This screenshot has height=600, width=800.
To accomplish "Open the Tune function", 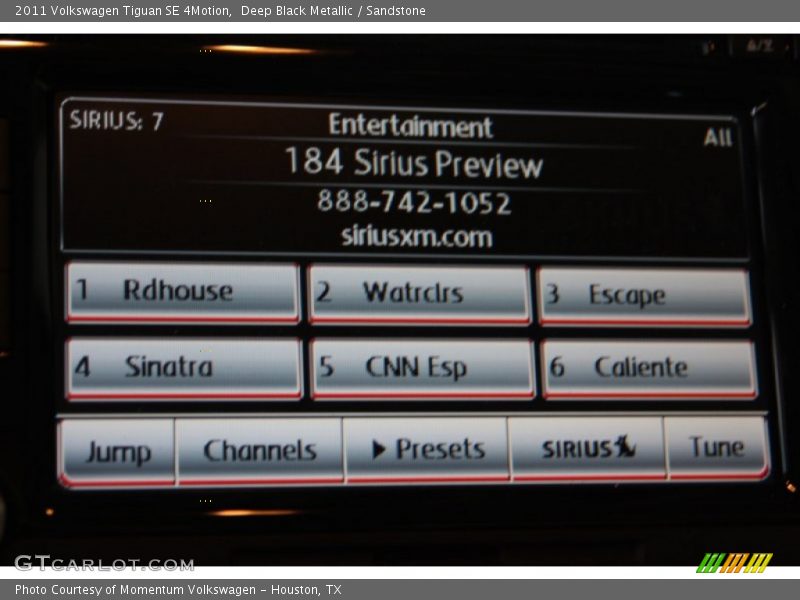I will pos(717,447).
